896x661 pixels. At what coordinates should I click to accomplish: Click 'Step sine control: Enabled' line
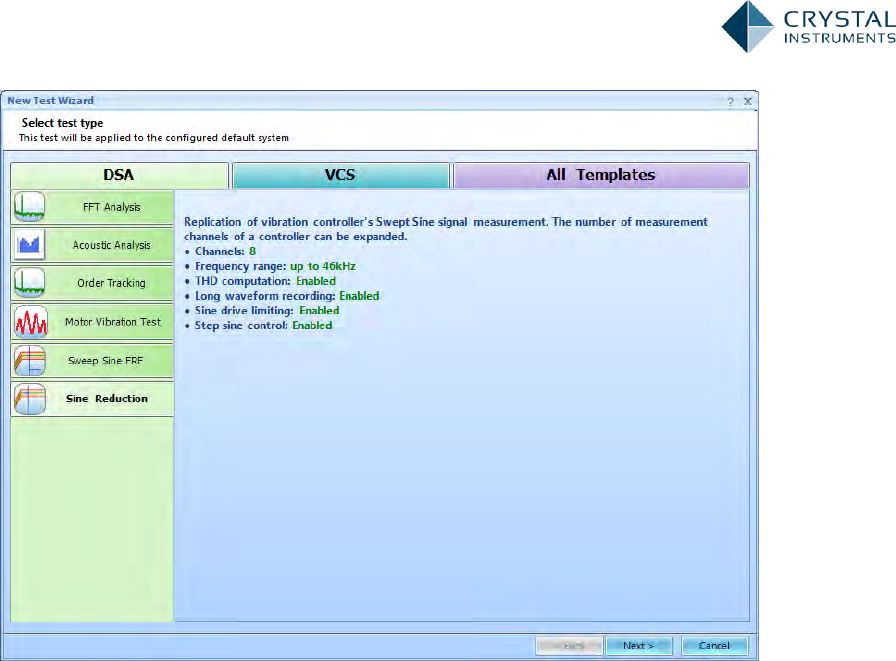[263, 326]
